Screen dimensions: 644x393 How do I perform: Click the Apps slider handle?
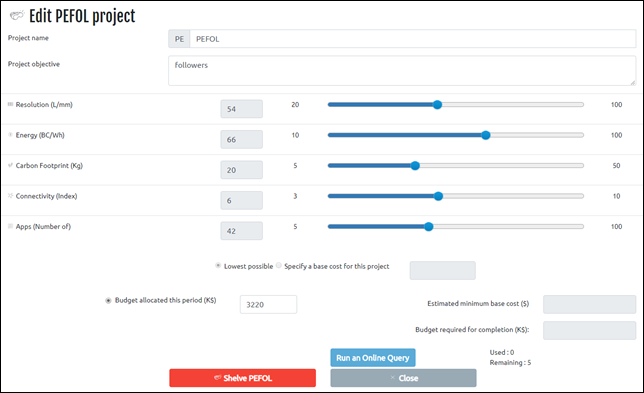[429, 226]
